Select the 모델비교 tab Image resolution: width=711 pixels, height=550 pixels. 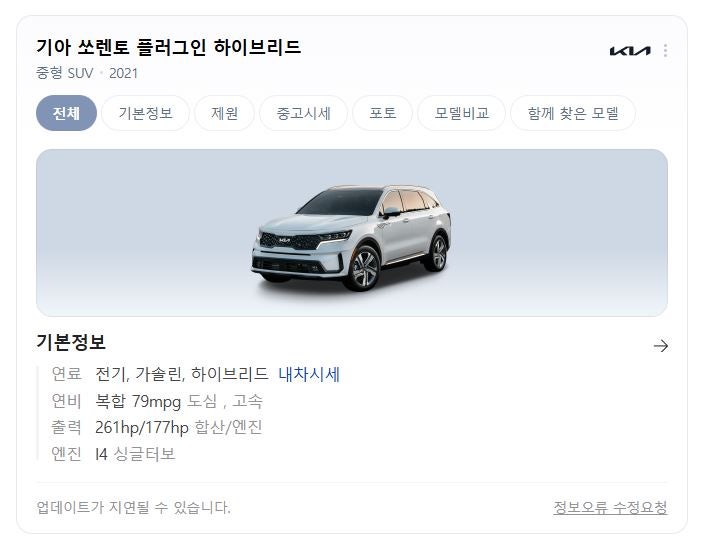click(461, 113)
